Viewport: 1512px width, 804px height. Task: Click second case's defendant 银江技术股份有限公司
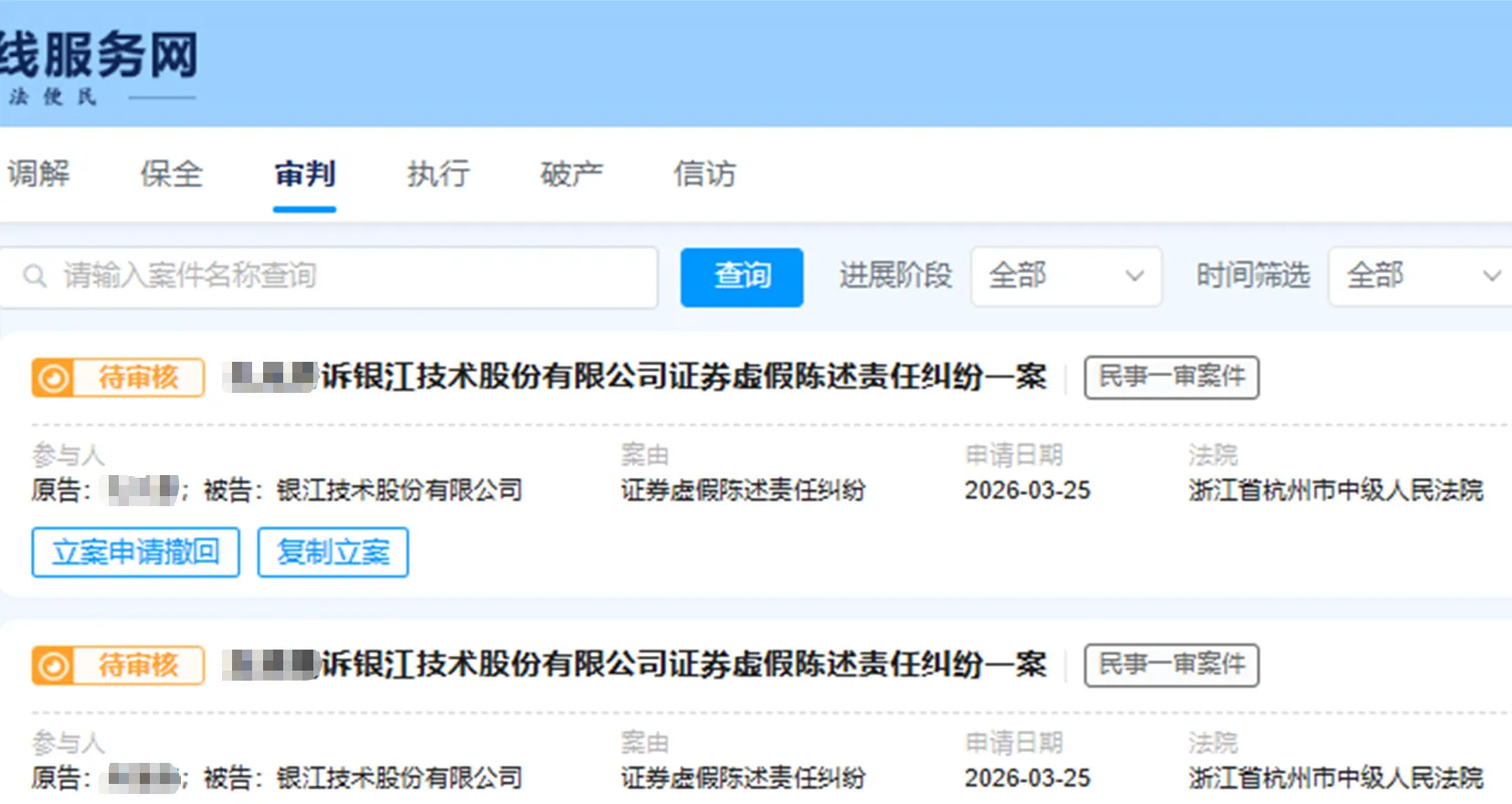[399, 778]
